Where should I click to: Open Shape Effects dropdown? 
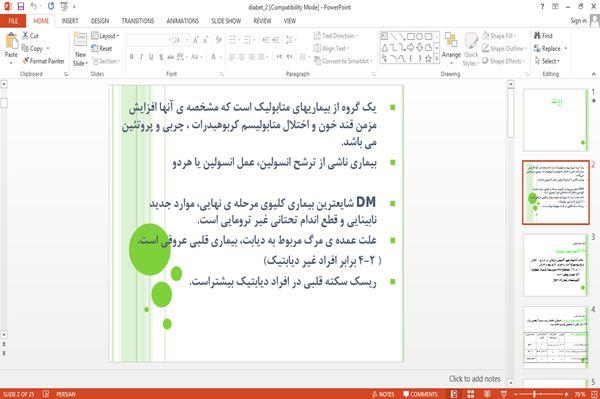point(504,61)
